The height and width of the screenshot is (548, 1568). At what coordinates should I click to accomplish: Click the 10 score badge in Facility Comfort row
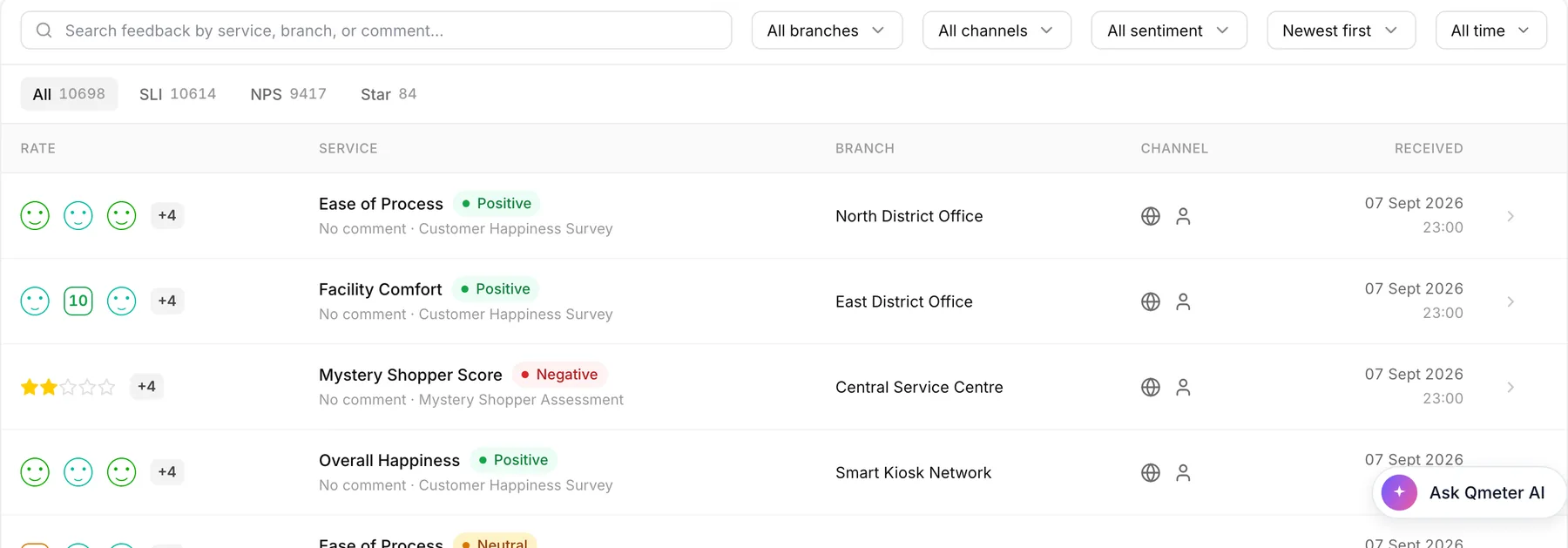click(x=78, y=301)
